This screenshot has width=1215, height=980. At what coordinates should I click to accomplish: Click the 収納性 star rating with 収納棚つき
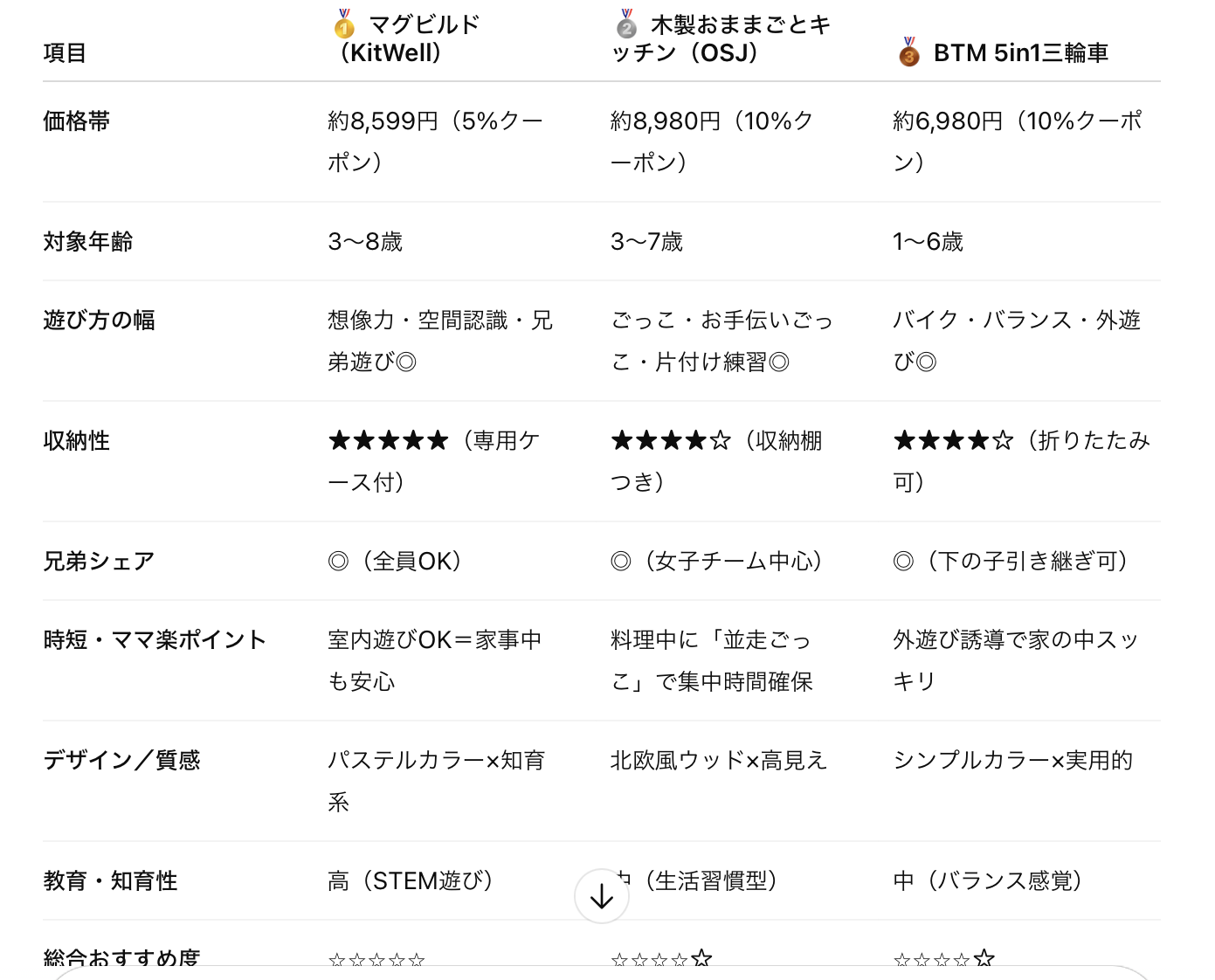(x=671, y=441)
